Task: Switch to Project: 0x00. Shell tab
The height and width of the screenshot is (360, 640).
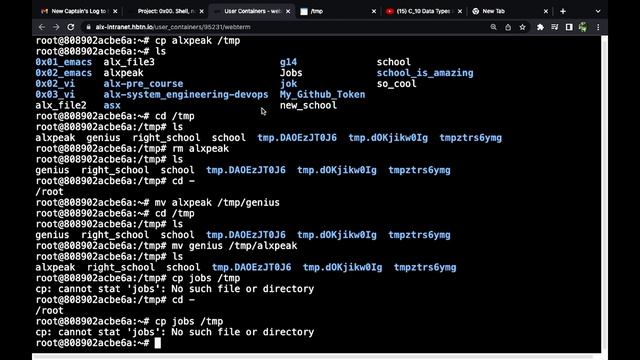Action: click(166, 11)
